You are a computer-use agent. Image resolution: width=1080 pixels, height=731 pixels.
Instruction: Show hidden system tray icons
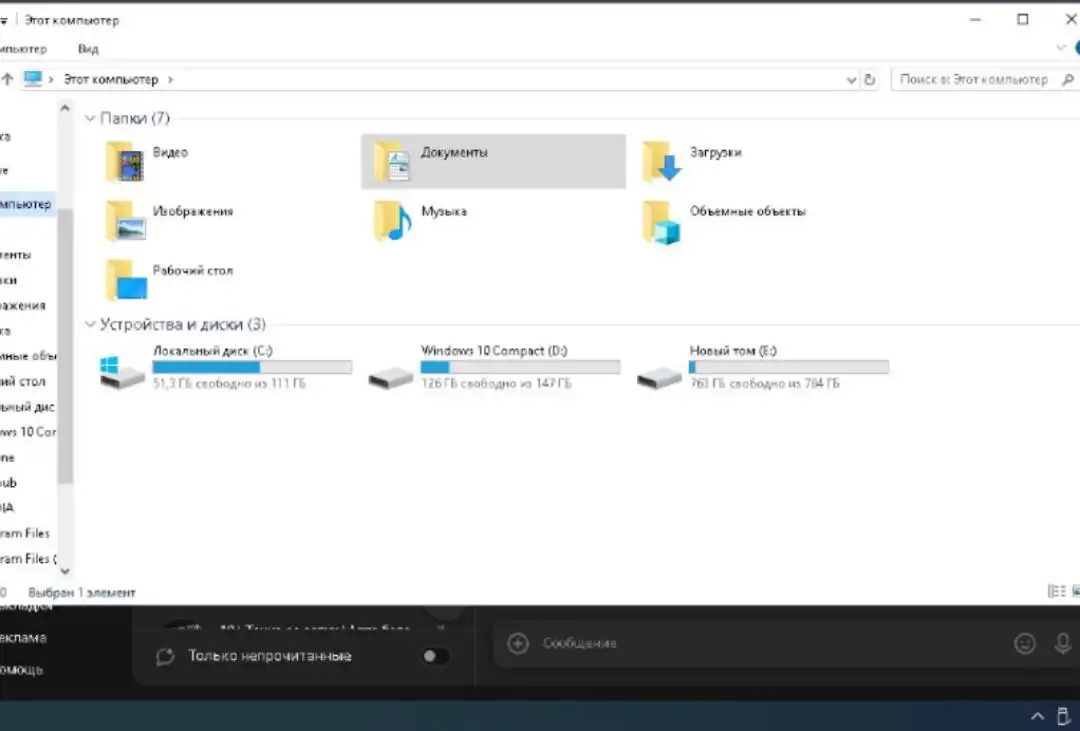point(1038,716)
